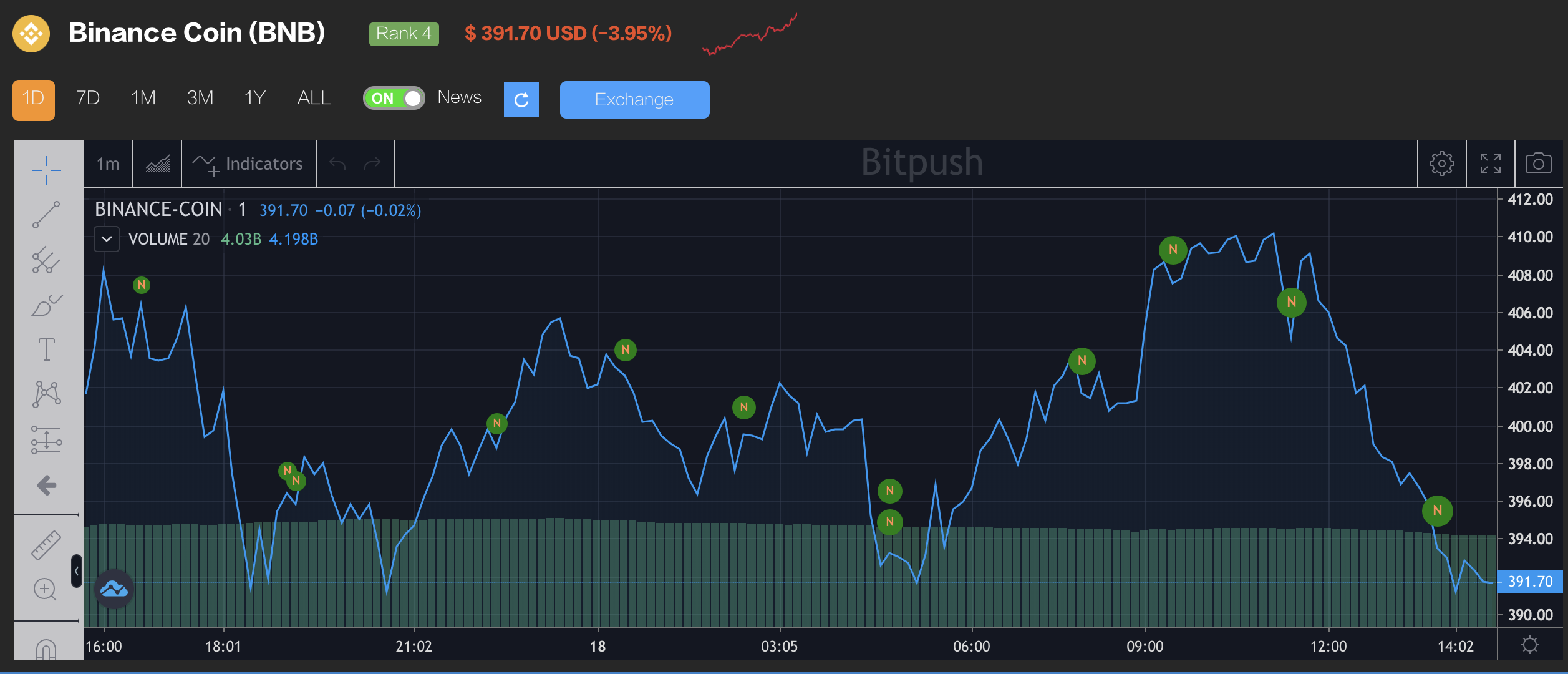Image resolution: width=1568 pixels, height=674 pixels.
Task: Open chart settings gear icon
Action: 1441,164
